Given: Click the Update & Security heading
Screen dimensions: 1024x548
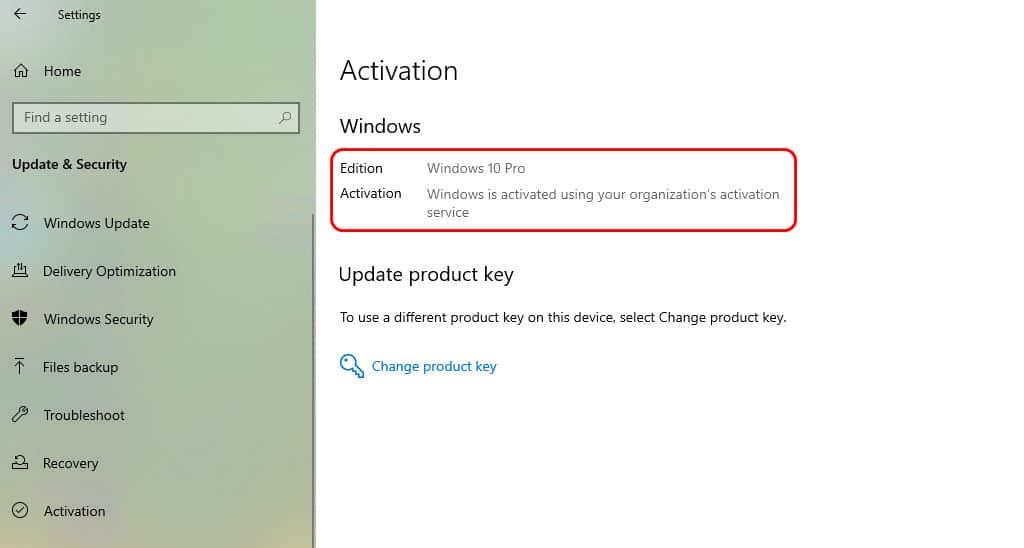Looking at the screenshot, I should [x=69, y=165].
